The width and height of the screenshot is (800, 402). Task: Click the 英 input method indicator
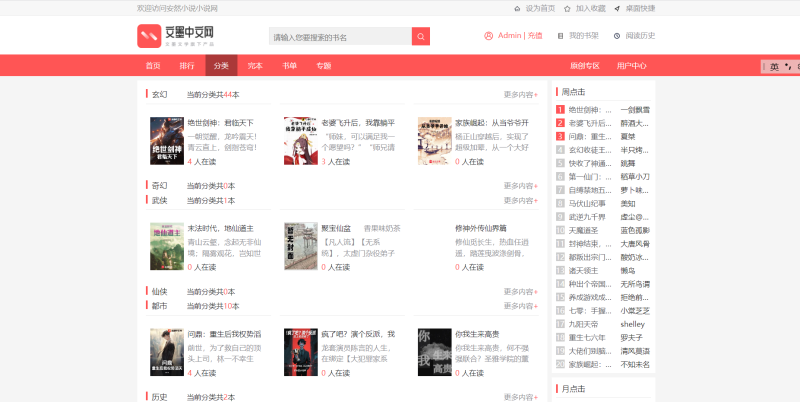[x=774, y=67]
